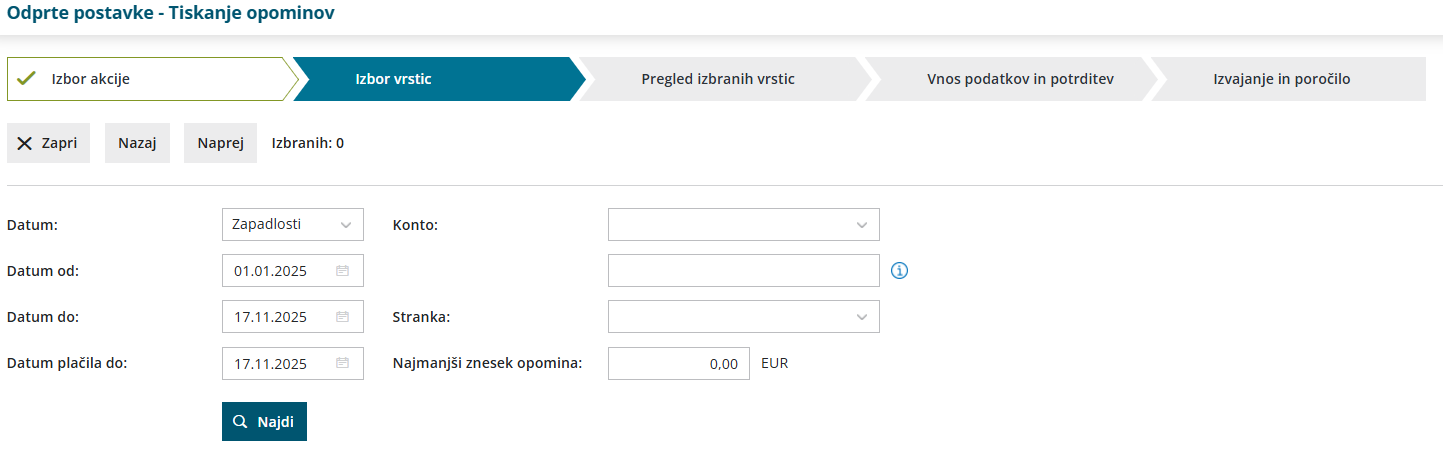Open calendar picker for Datum plačila do
The image size is (1443, 450).
(x=342, y=364)
